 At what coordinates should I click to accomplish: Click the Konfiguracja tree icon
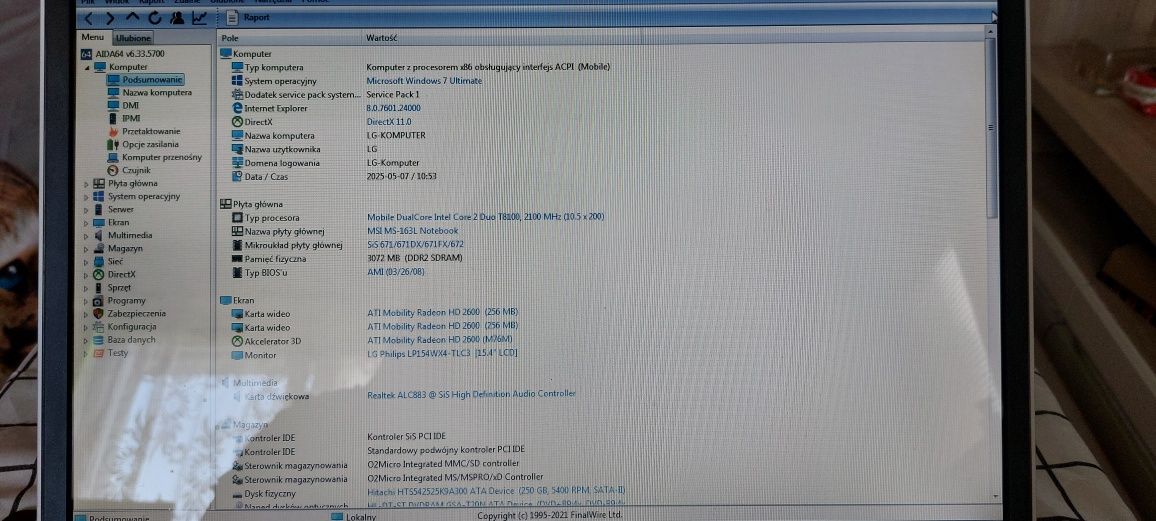click(98, 326)
